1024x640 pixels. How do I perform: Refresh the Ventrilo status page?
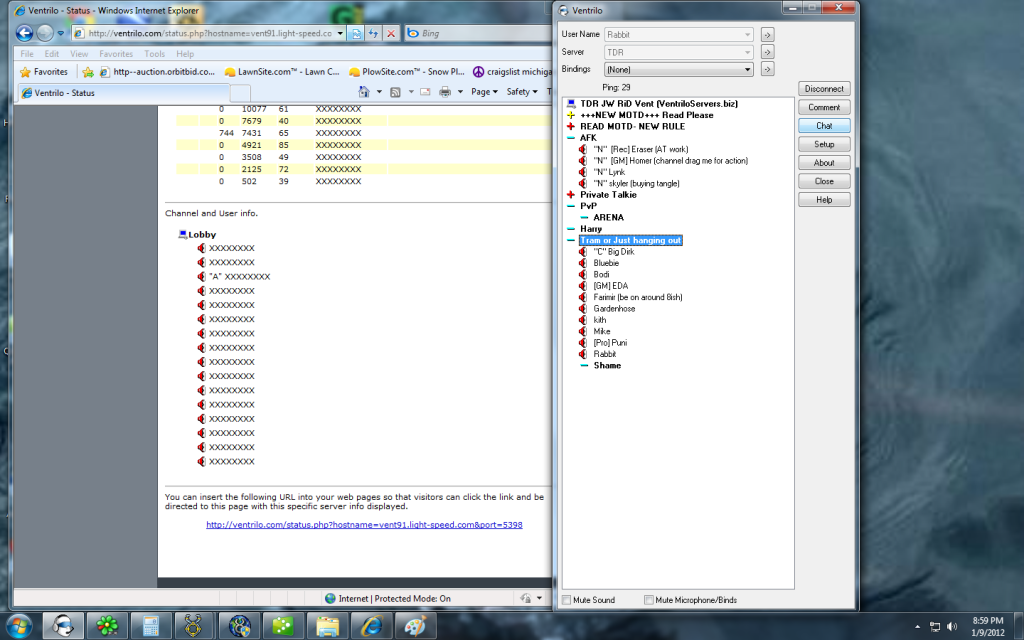(374, 33)
